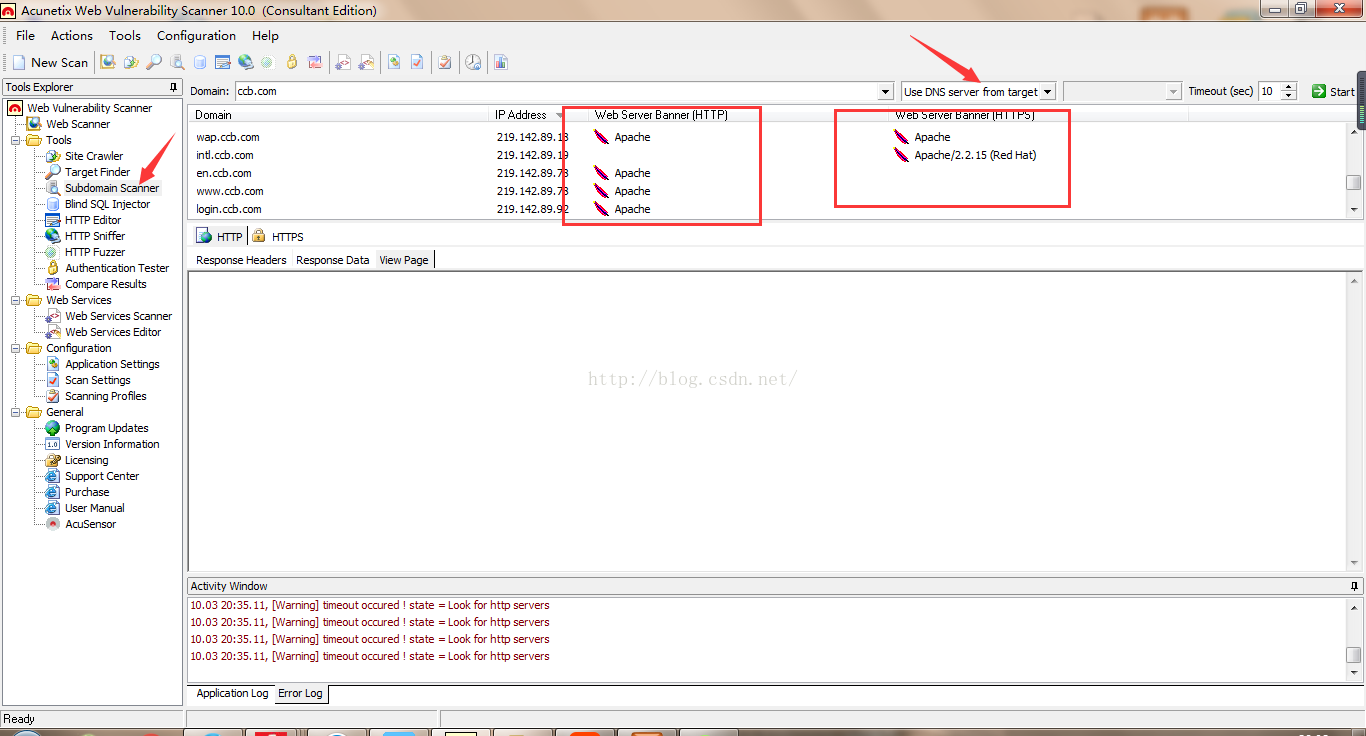Screen dimensions: 1366x736
Task: Collapse the Tools folder node
Action: [15, 140]
